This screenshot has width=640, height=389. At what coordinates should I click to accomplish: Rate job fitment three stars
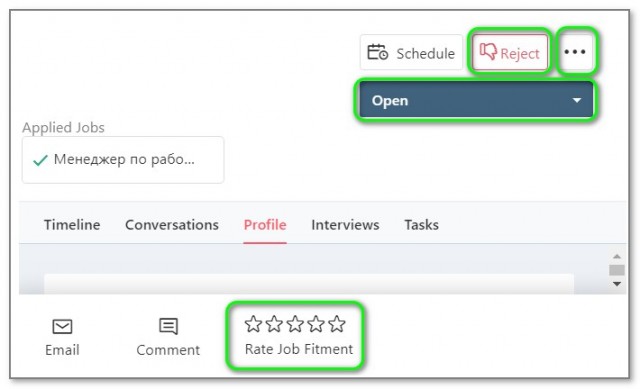[295, 324]
